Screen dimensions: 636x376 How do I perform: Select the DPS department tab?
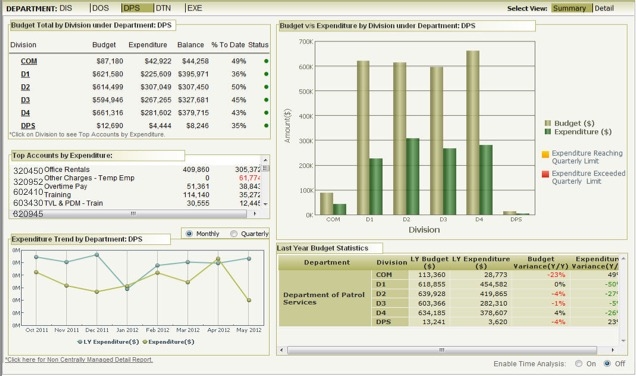click(137, 8)
